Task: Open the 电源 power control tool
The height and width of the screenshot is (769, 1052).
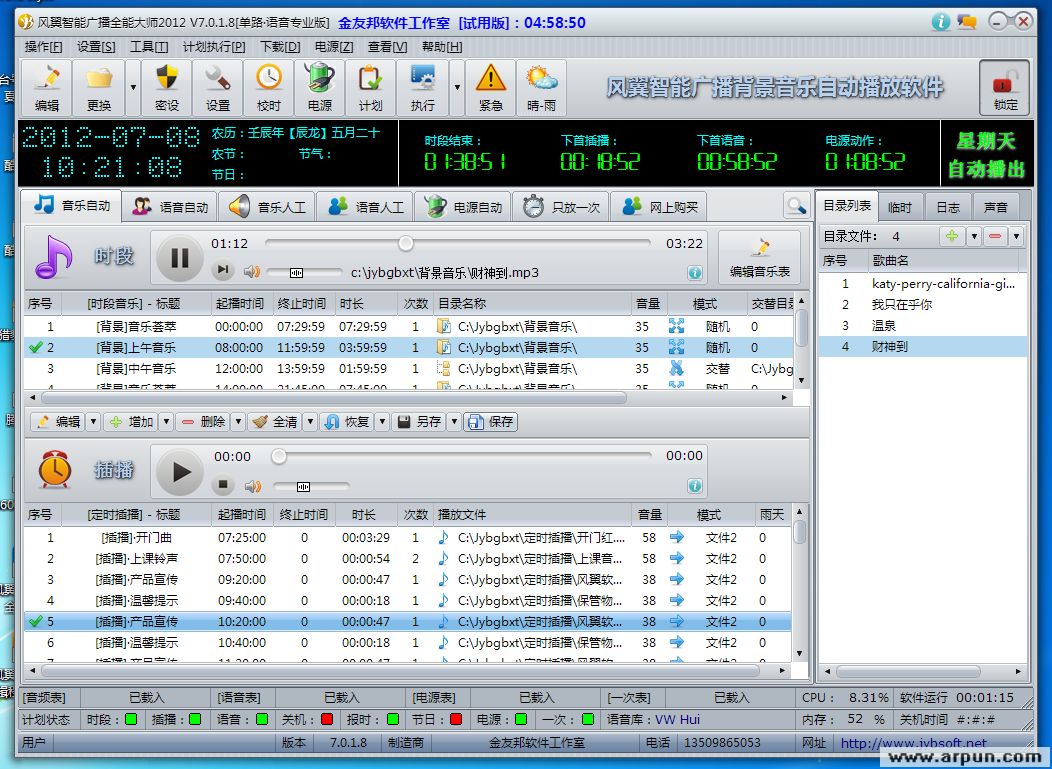Action: click(319, 86)
